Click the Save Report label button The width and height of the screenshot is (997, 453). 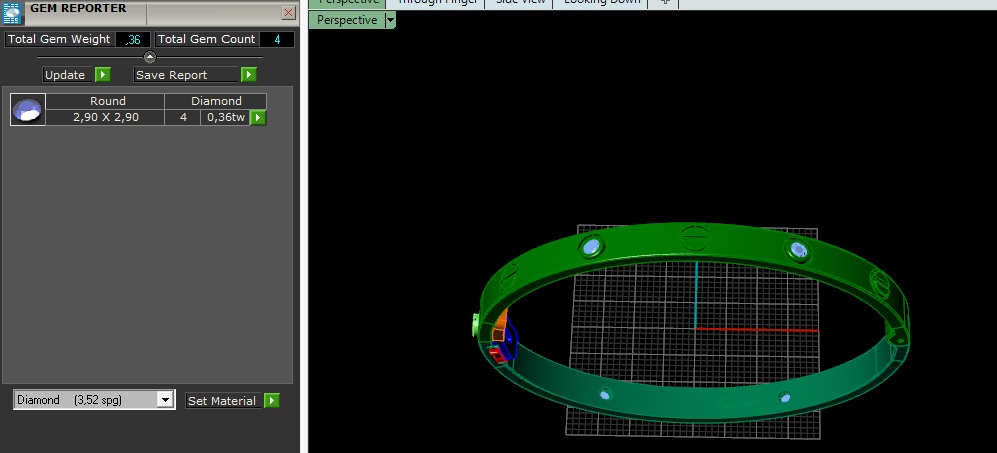[186, 75]
